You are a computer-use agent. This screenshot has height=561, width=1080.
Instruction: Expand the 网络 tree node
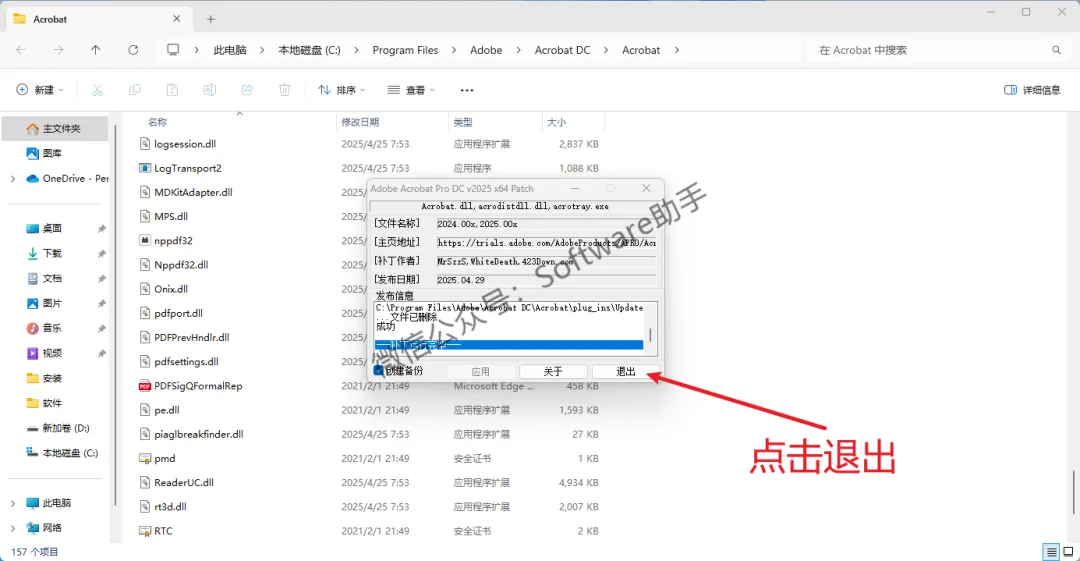(x=12, y=528)
